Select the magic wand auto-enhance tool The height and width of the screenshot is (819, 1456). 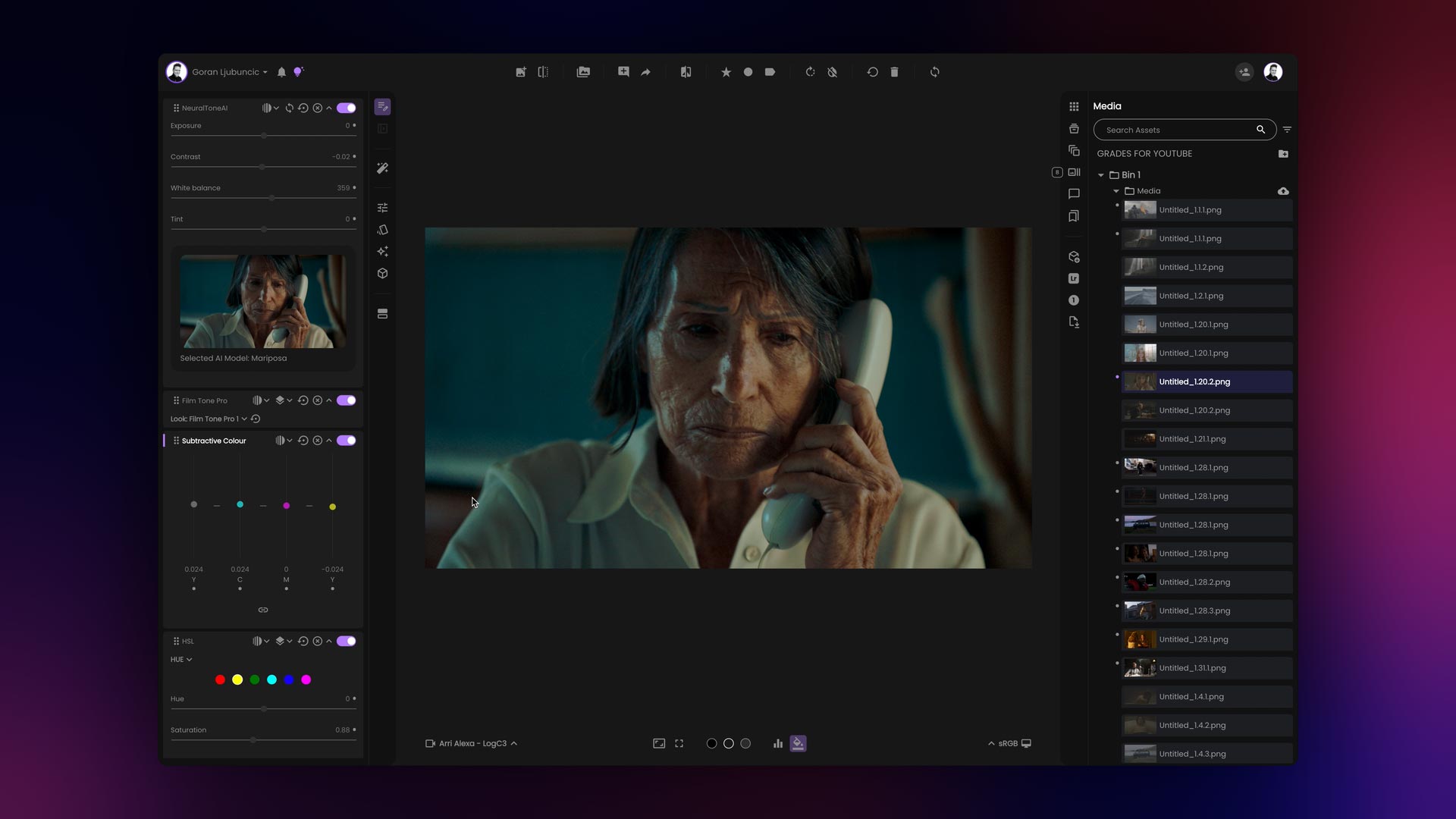pos(382,168)
